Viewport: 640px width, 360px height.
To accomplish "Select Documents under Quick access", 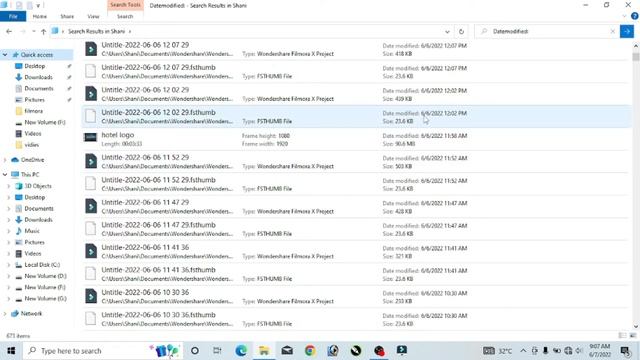I will coord(38,89).
